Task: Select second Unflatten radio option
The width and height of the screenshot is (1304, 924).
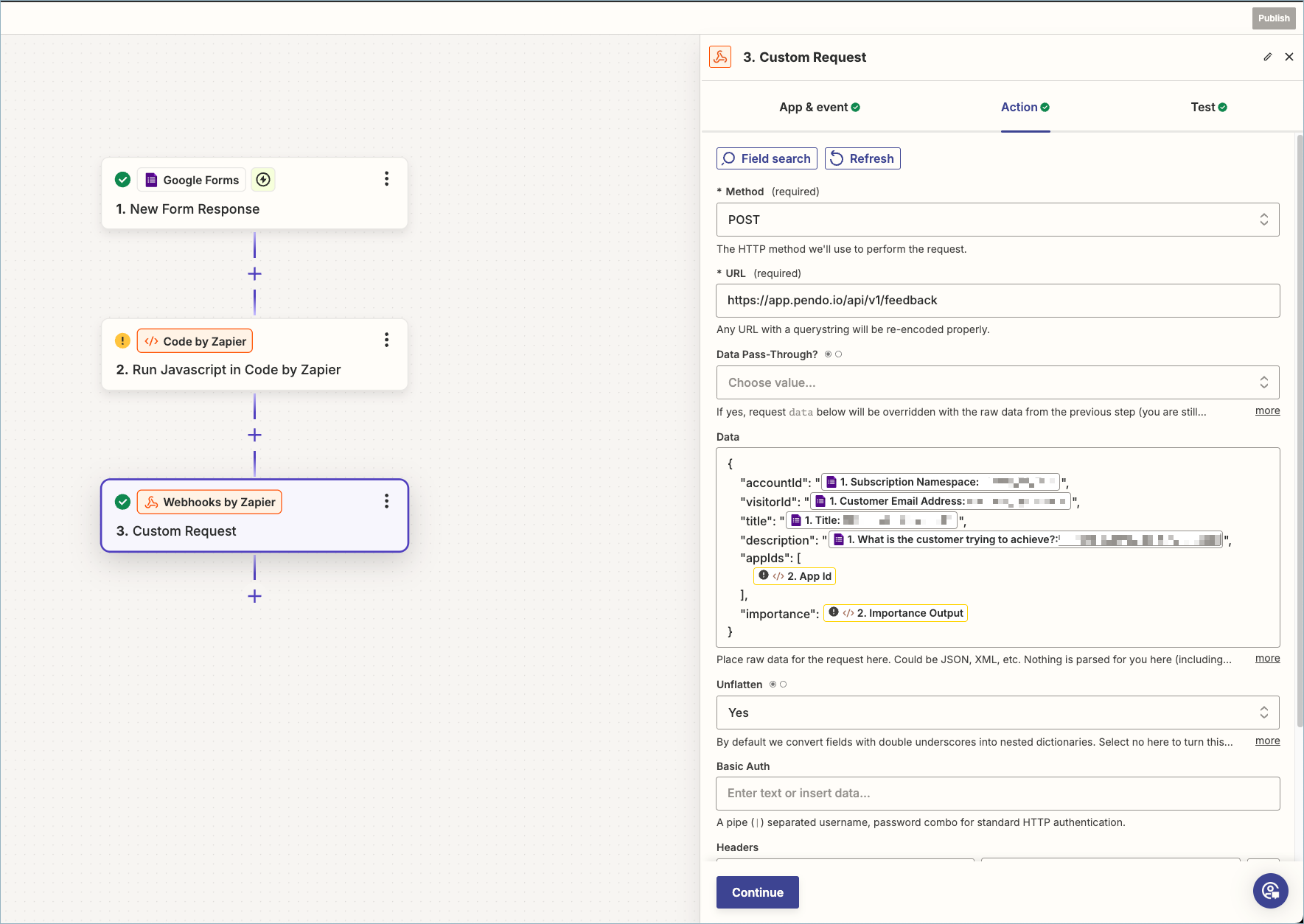Action: pos(783,685)
